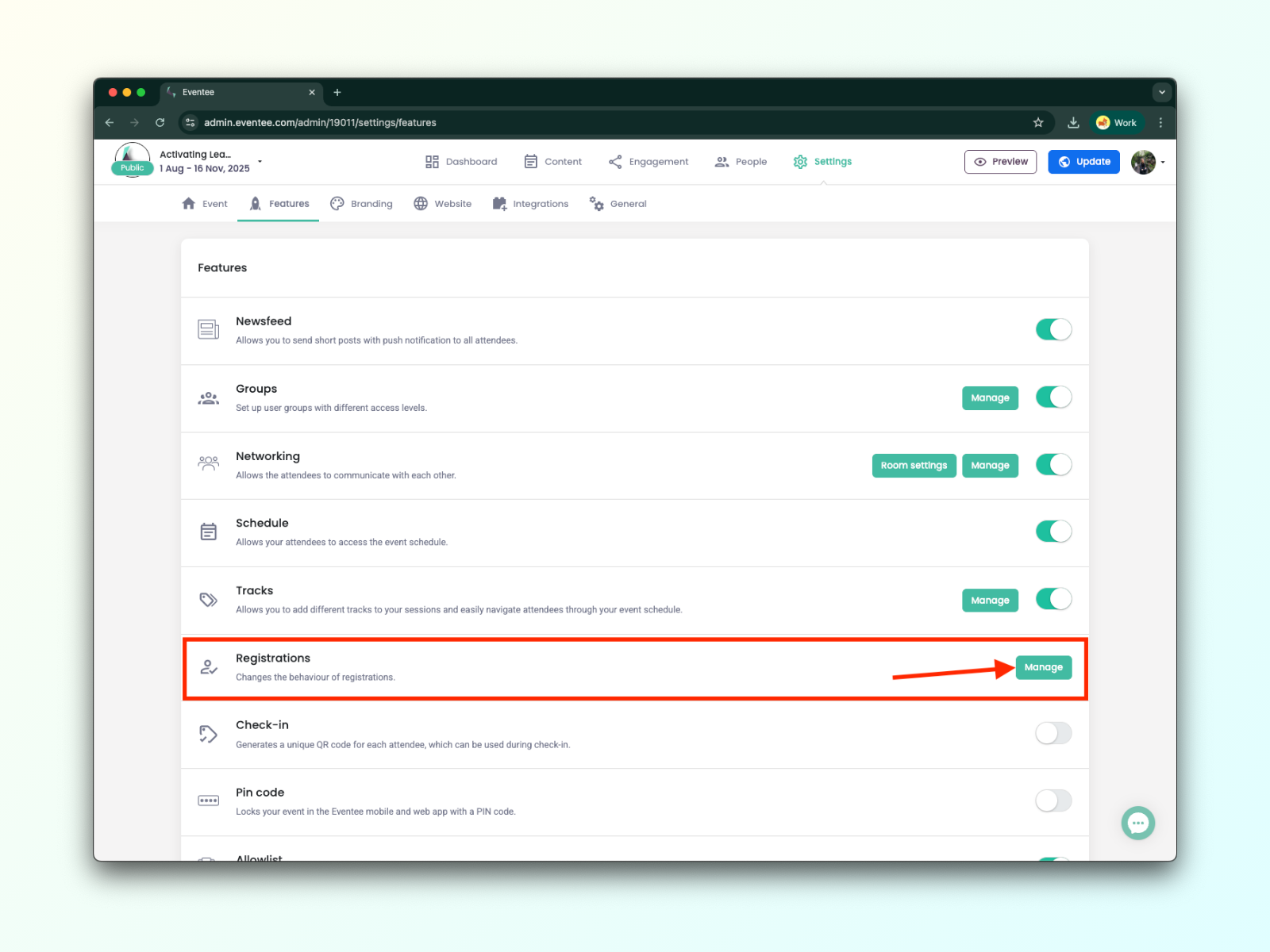Switch to the General settings tab
This screenshot has width=1270, height=952.
[x=618, y=204]
